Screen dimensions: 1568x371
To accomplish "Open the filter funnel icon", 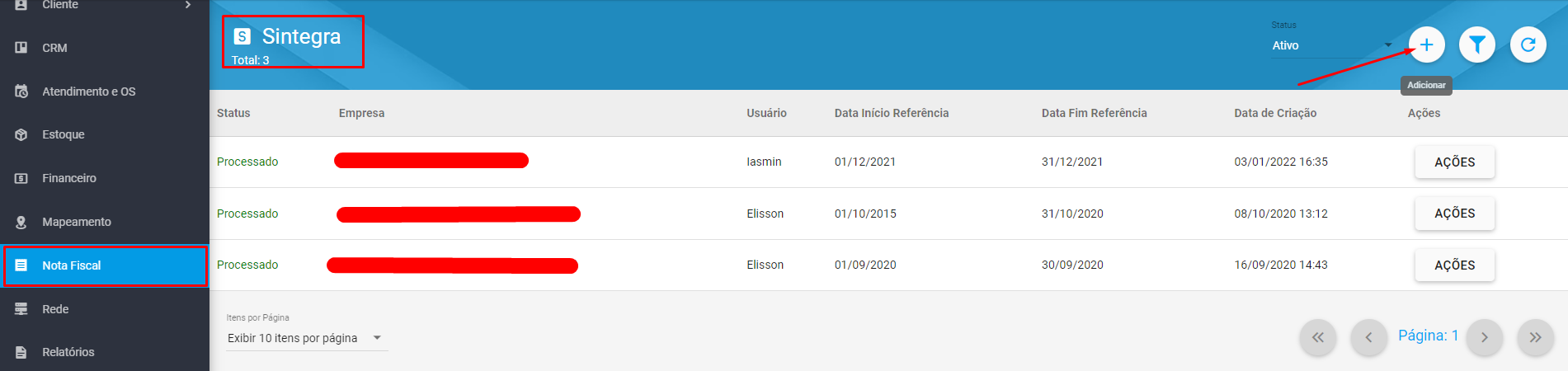I will click(x=1477, y=45).
